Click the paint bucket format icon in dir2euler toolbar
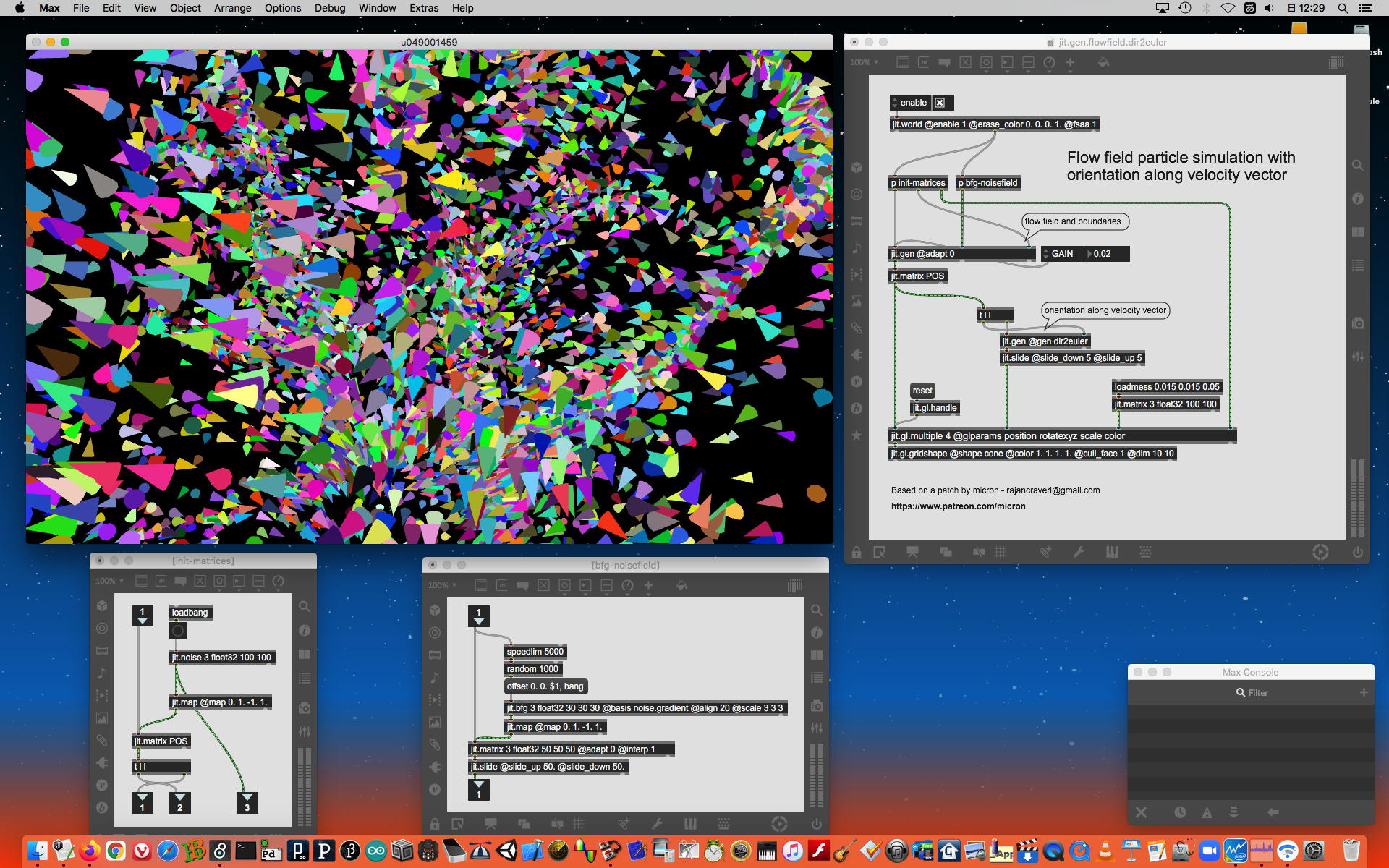Image resolution: width=1389 pixels, height=868 pixels. tap(1103, 62)
